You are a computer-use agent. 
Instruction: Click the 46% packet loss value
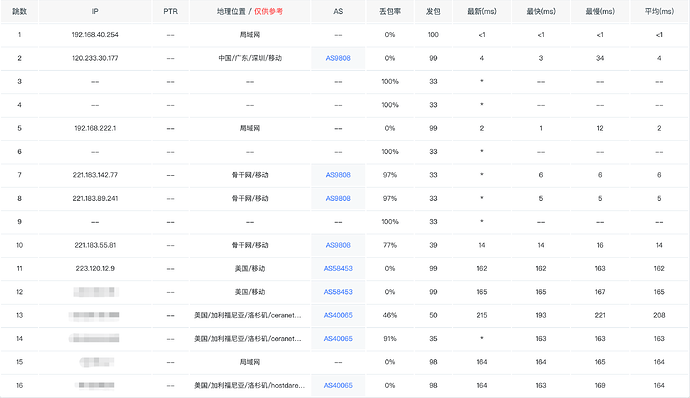pyautogui.click(x=390, y=315)
